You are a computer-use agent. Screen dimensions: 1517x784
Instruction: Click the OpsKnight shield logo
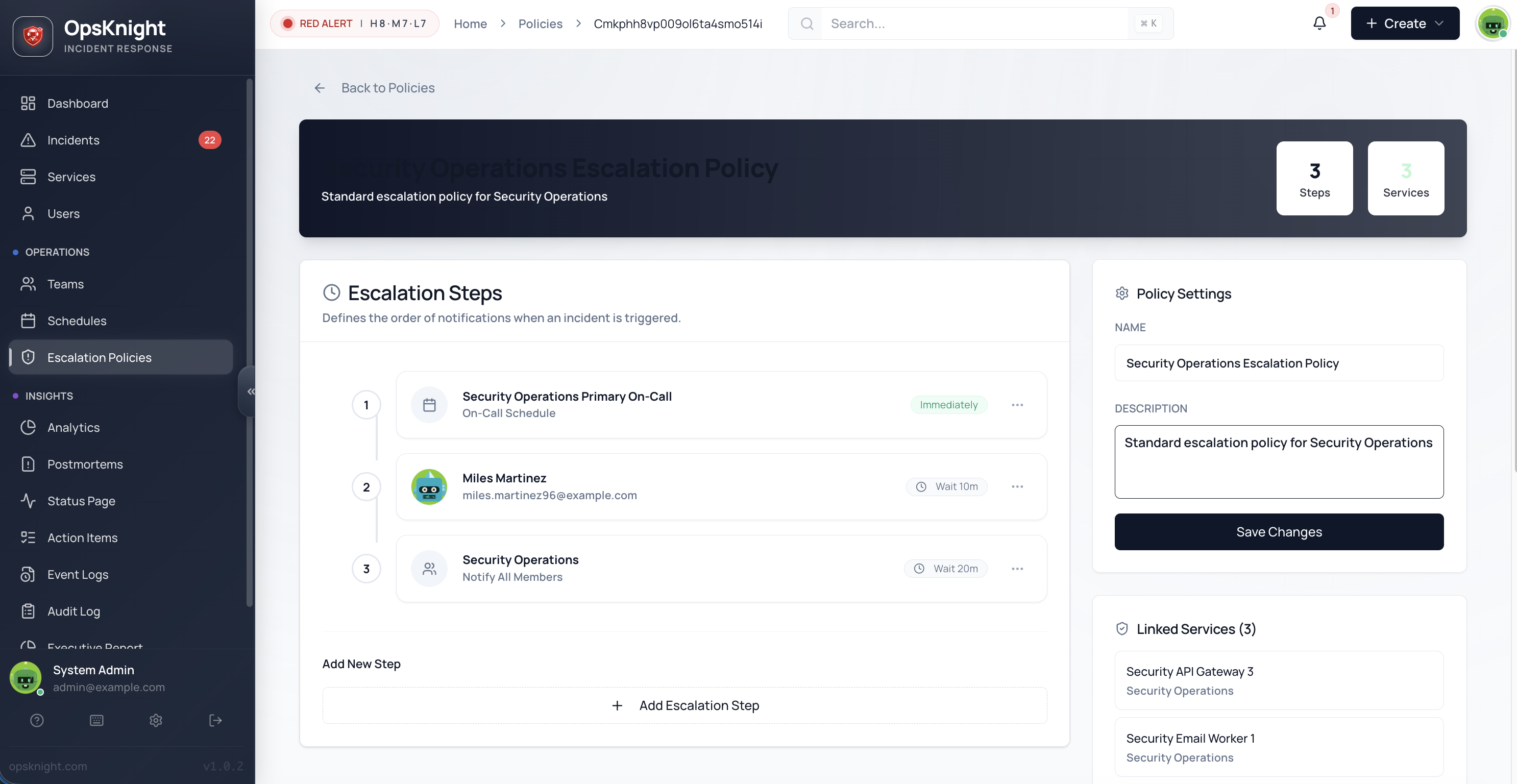click(33, 36)
